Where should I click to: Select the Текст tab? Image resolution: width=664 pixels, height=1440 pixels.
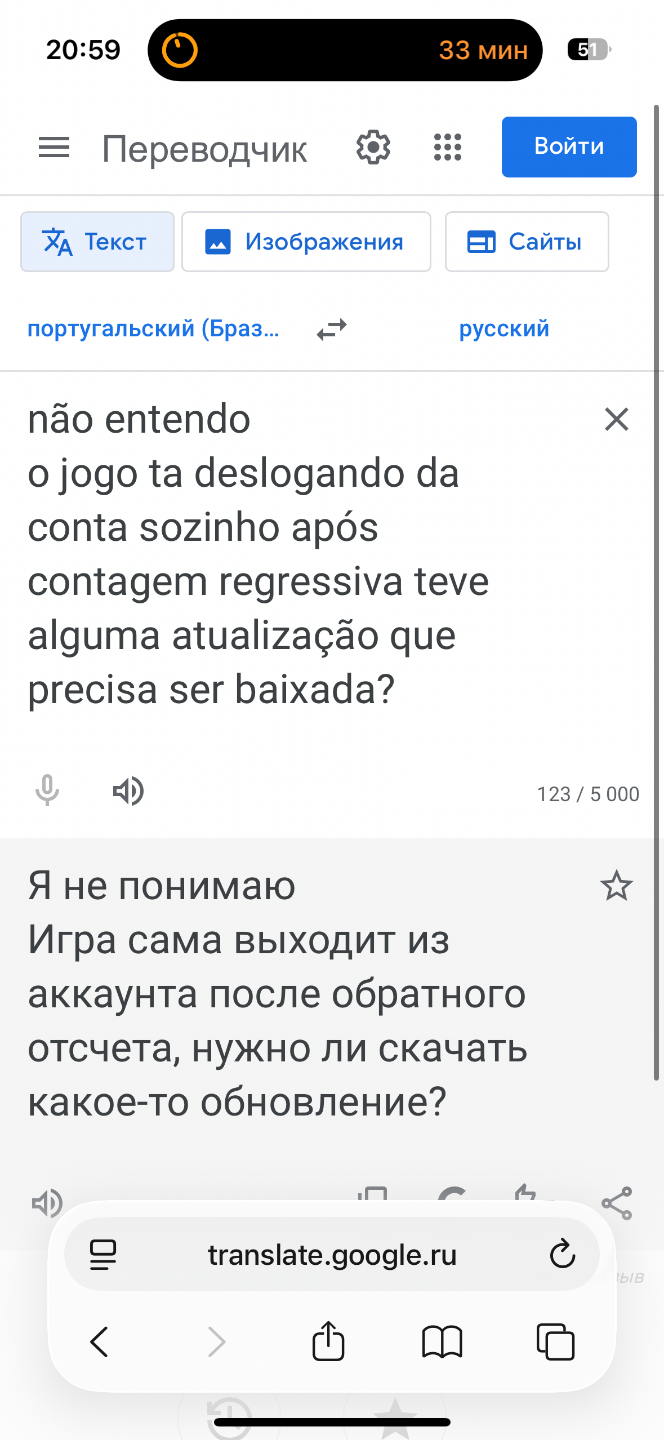pyautogui.click(x=97, y=242)
